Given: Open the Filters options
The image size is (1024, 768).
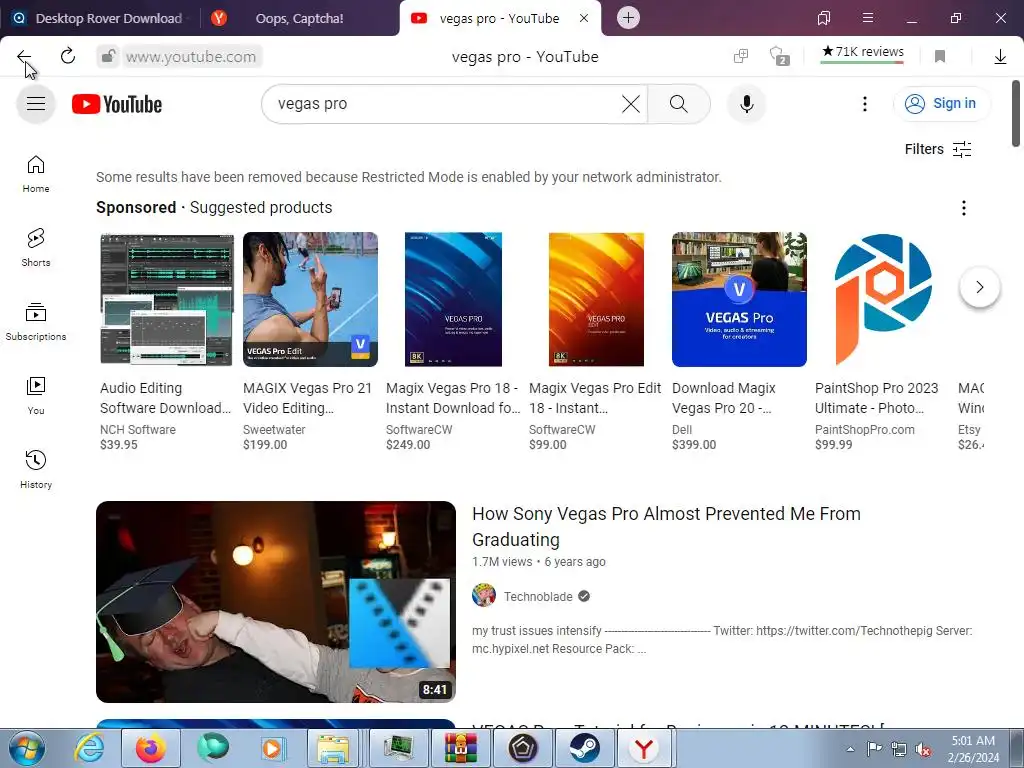Looking at the screenshot, I should 938,150.
